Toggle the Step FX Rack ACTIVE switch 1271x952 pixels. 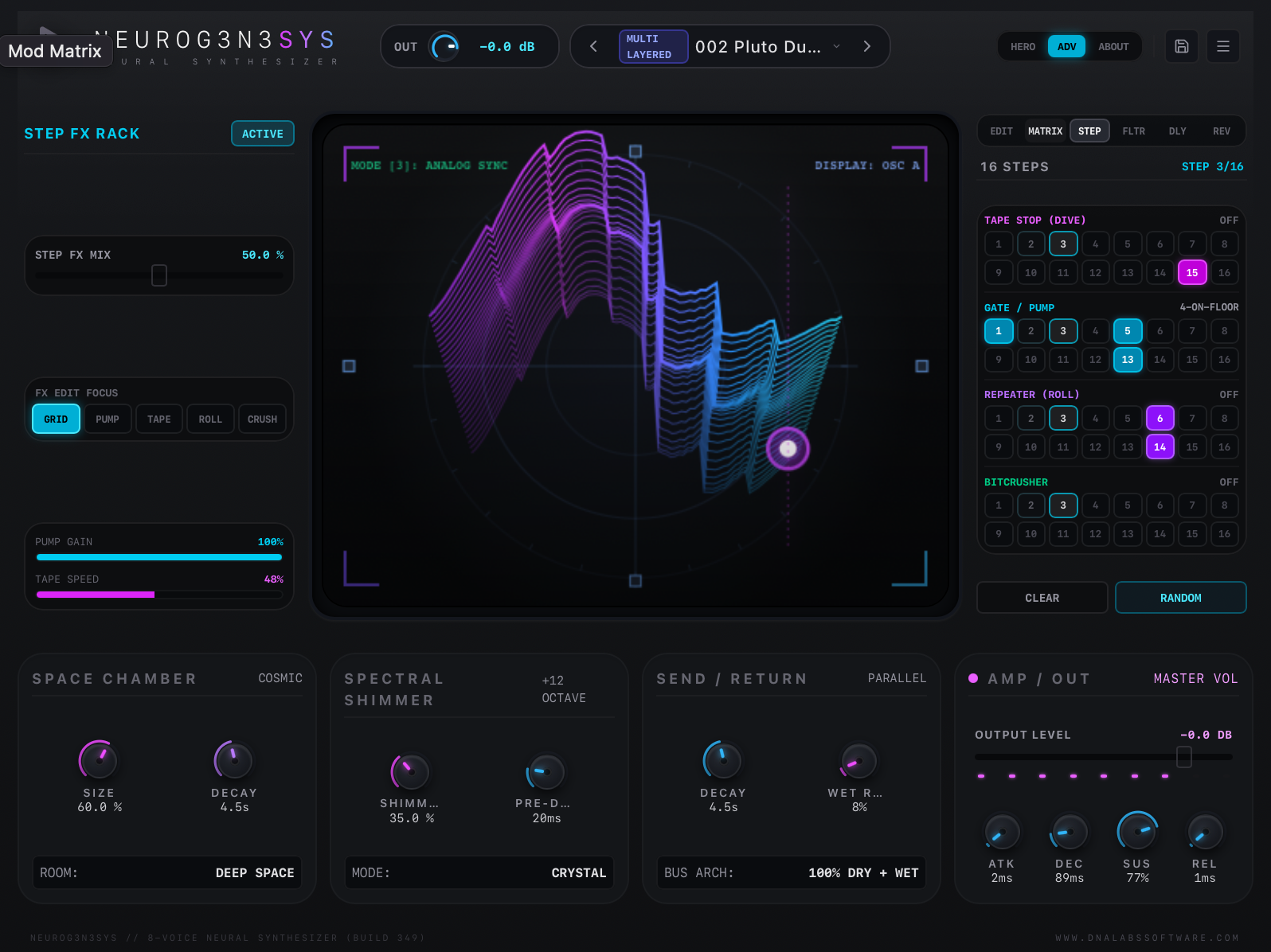(x=263, y=134)
